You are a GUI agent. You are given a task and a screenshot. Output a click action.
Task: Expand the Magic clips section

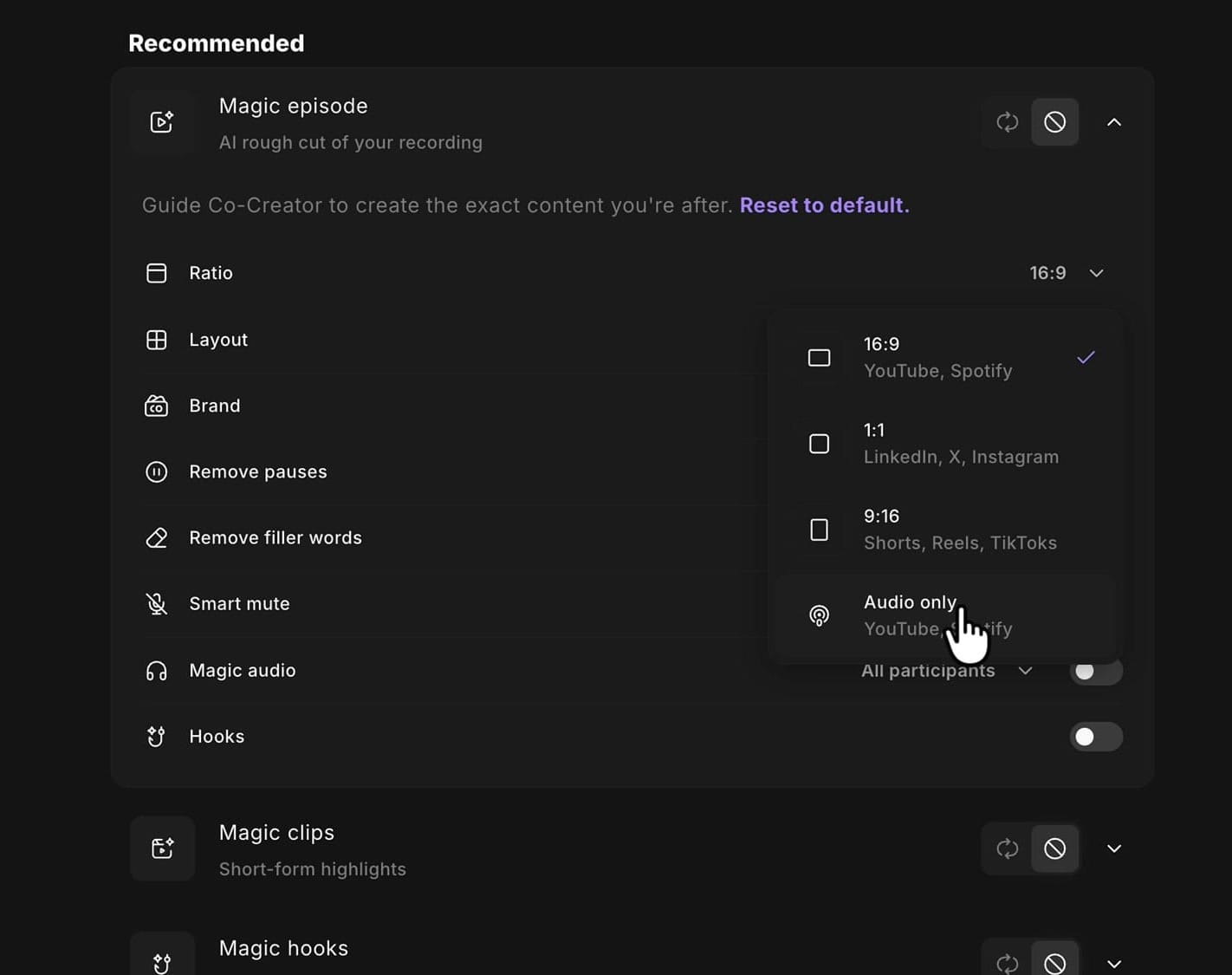(1114, 848)
